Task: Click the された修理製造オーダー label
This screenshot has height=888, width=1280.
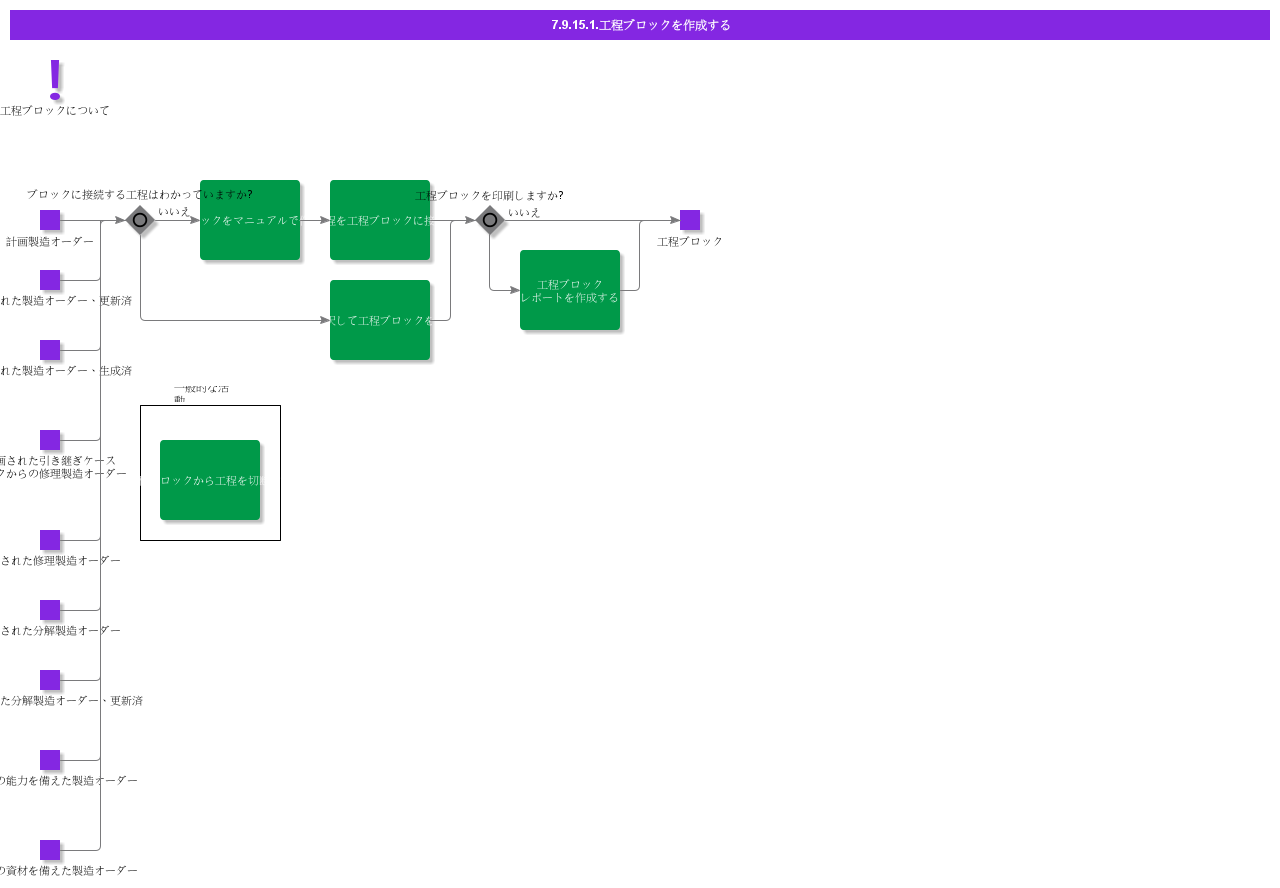Action: (x=60, y=561)
